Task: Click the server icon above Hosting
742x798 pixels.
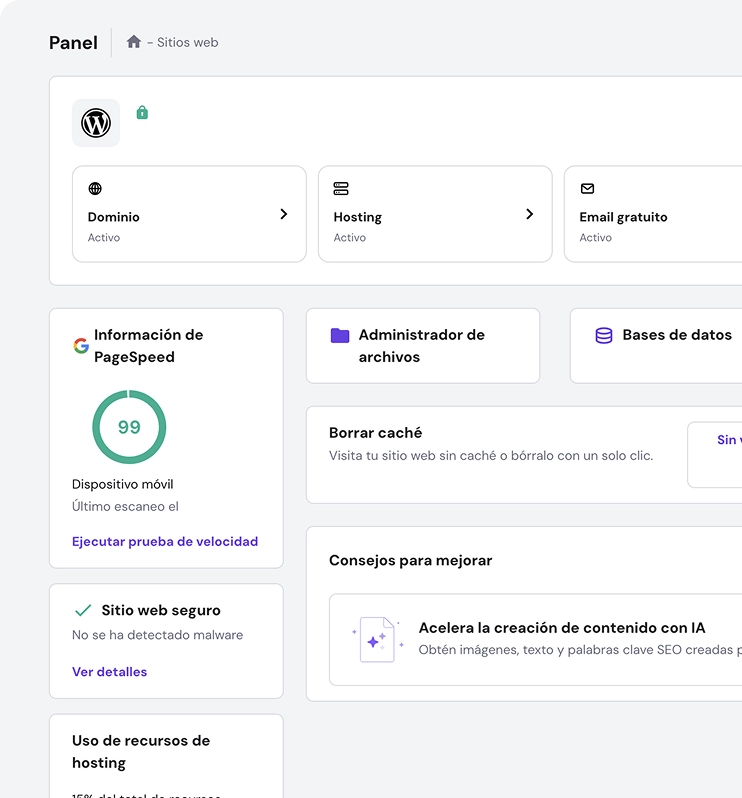Action: (x=341, y=189)
